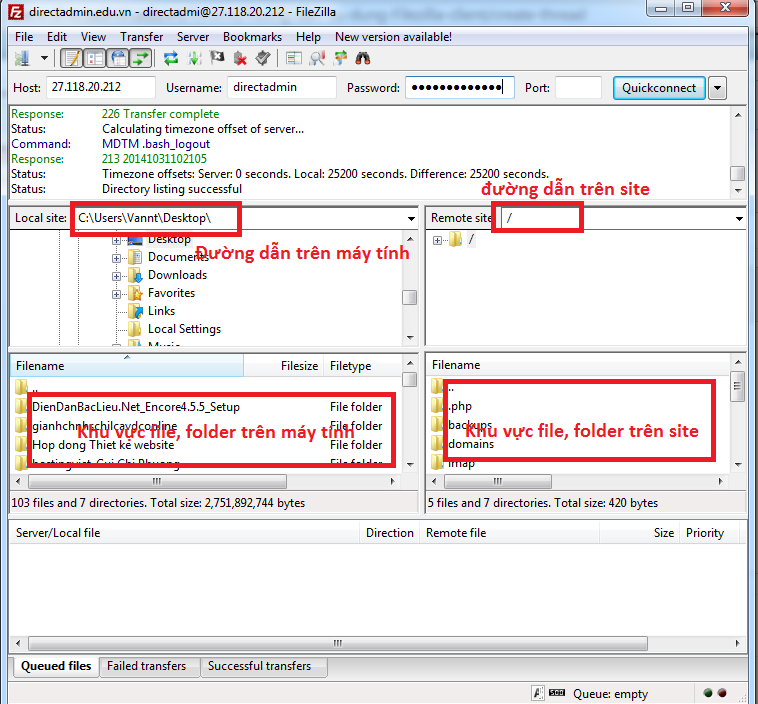
Task: Expand the Desktop node in local tree
Action: click(116, 240)
